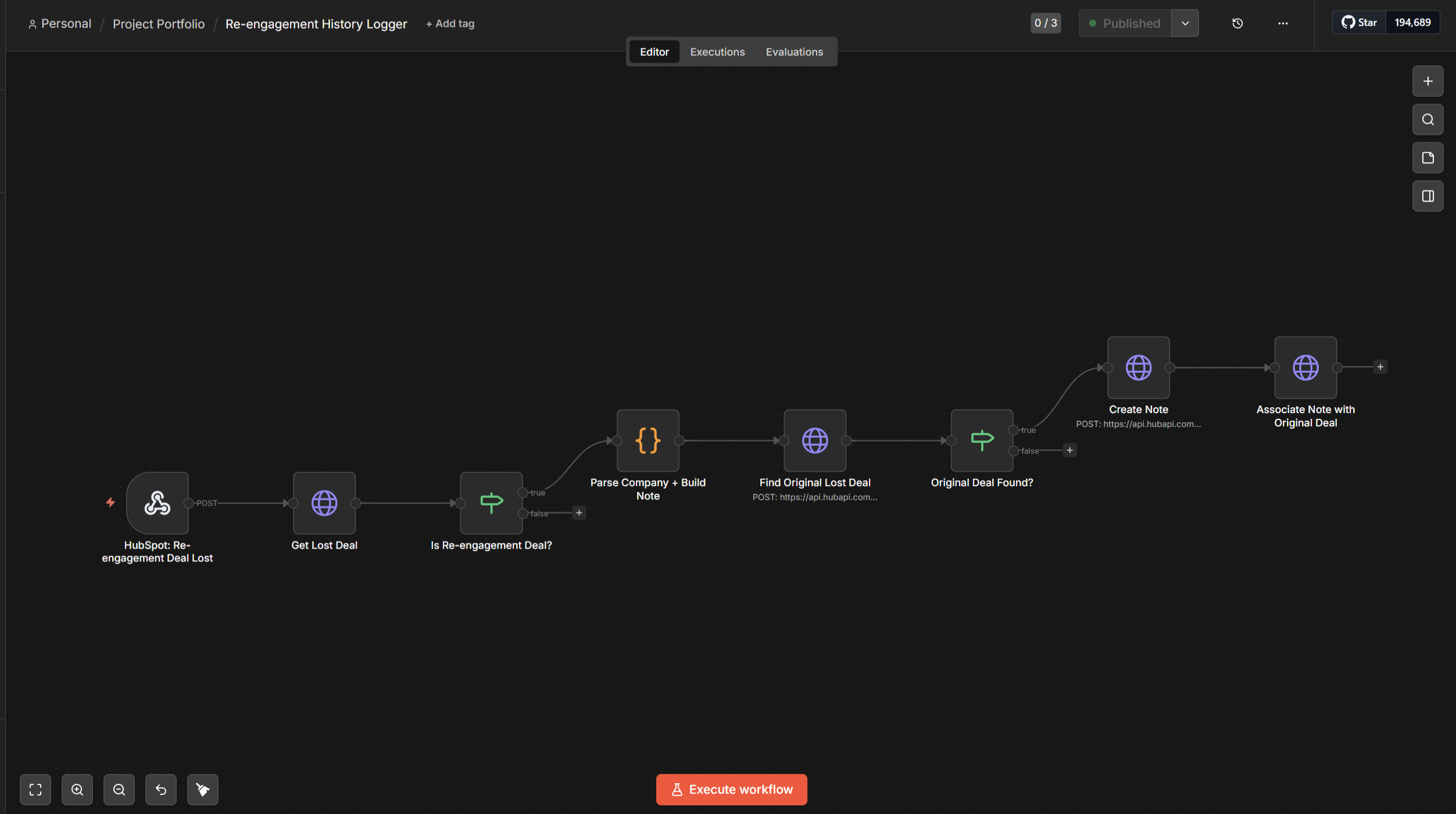
Task: Select the HubSpot webhook trigger node
Action: 157,503
